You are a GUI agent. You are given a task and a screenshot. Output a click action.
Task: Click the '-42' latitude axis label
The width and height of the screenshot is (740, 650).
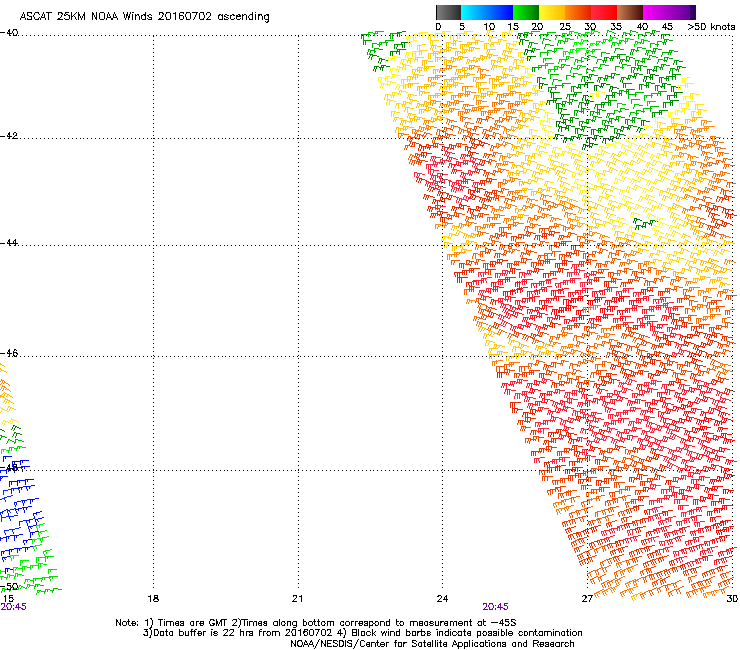[x=9, y=136]
